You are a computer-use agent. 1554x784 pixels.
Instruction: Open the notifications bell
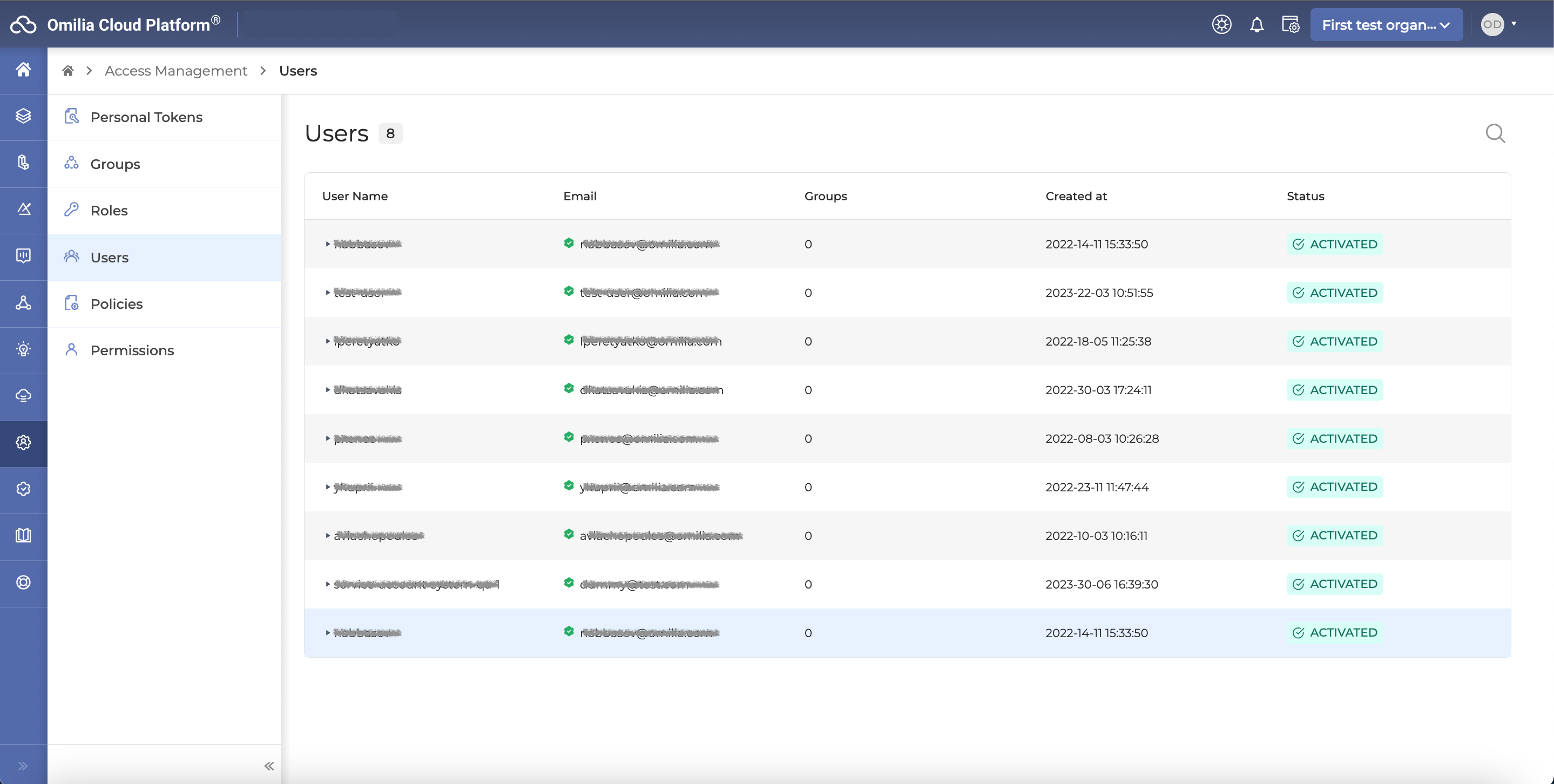click(x=1256, y=25)
